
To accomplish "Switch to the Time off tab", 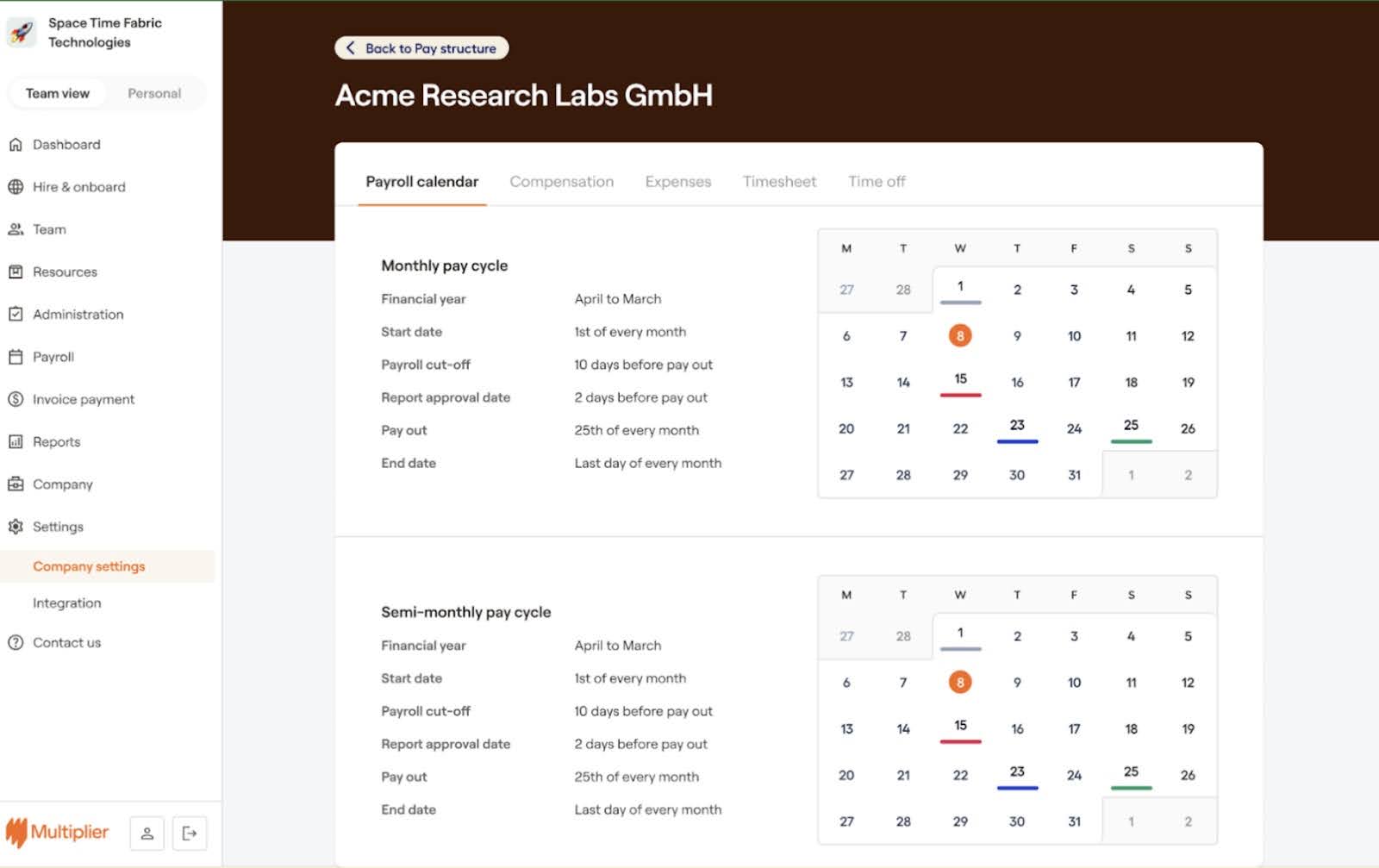I will pos(877,182).
